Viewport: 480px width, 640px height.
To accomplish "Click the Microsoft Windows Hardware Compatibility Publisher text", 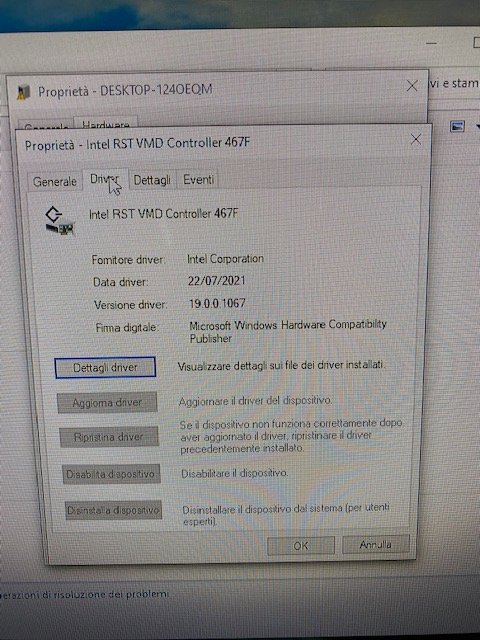I will (288, 331).
